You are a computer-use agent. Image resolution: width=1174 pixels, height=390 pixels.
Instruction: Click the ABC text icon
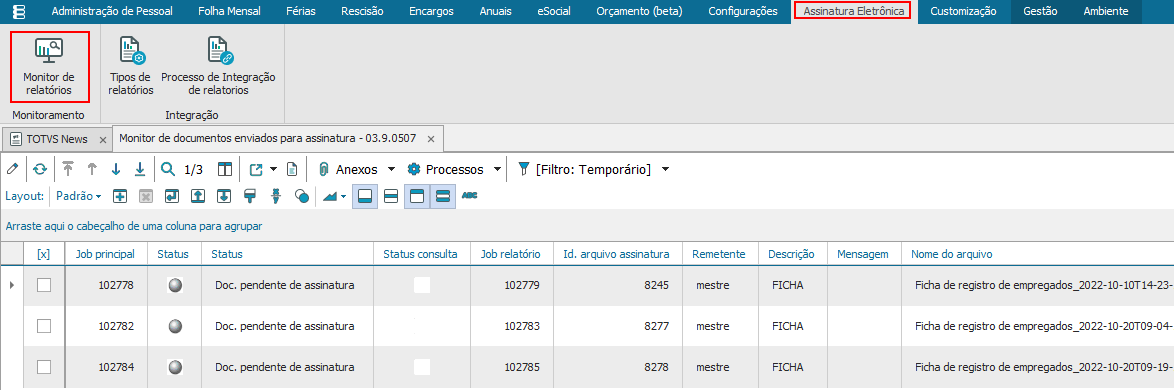click(469, 195)
